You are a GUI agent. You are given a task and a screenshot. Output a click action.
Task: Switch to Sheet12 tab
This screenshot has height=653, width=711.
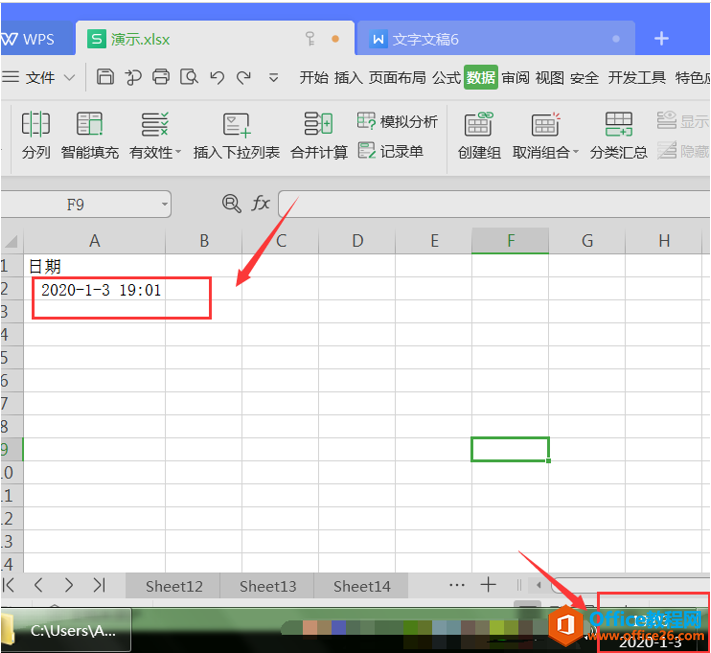(174, 586)
